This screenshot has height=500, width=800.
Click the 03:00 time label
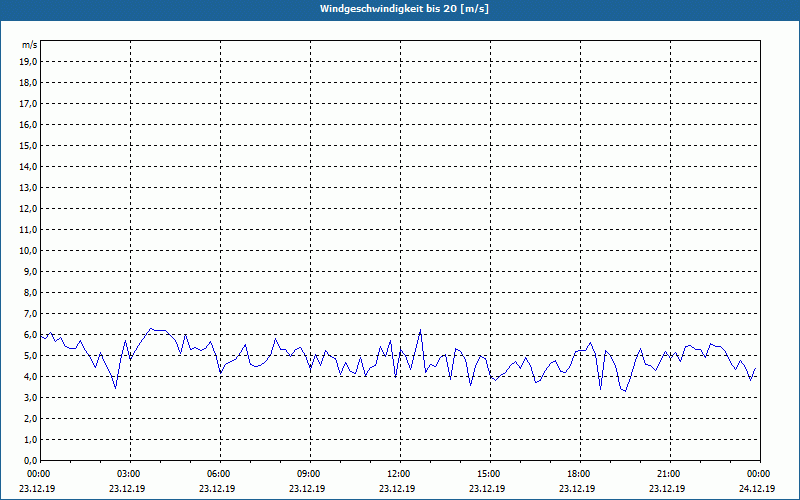[x=129, y=474]
